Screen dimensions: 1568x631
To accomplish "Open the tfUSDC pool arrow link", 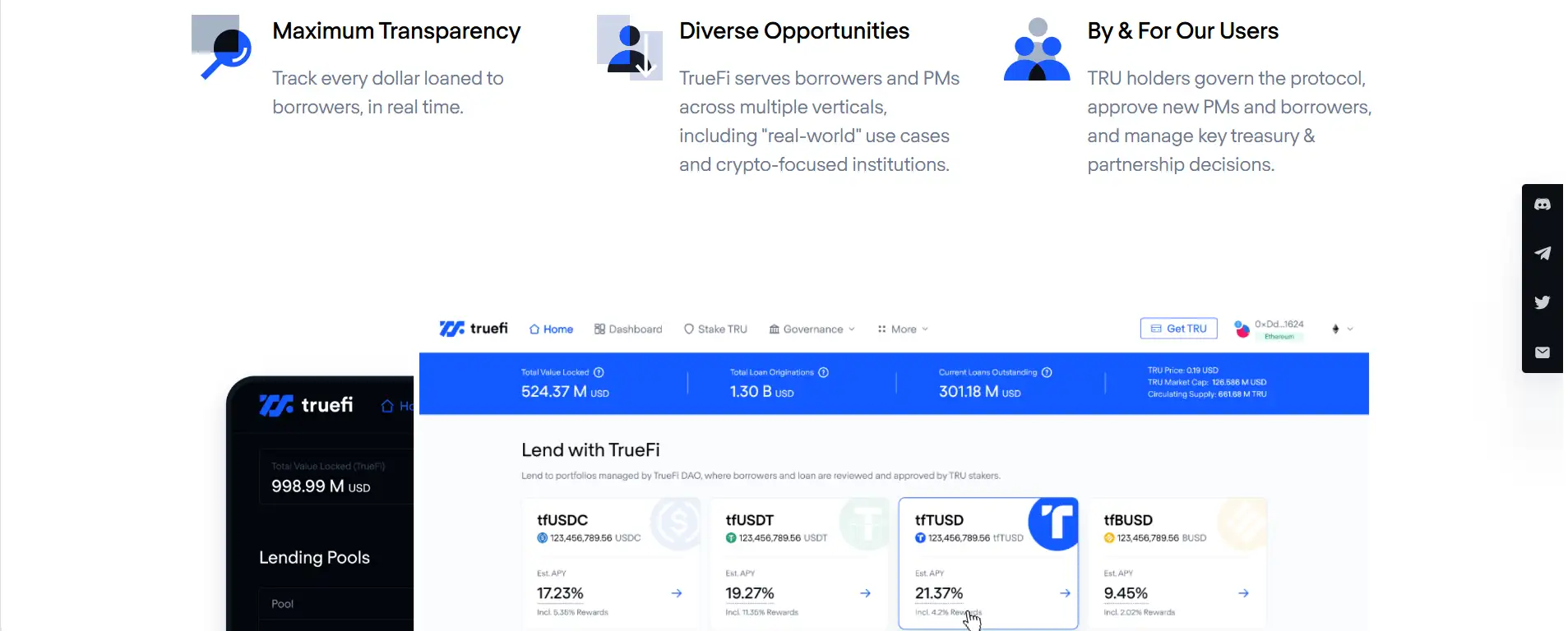I will 676,593.
